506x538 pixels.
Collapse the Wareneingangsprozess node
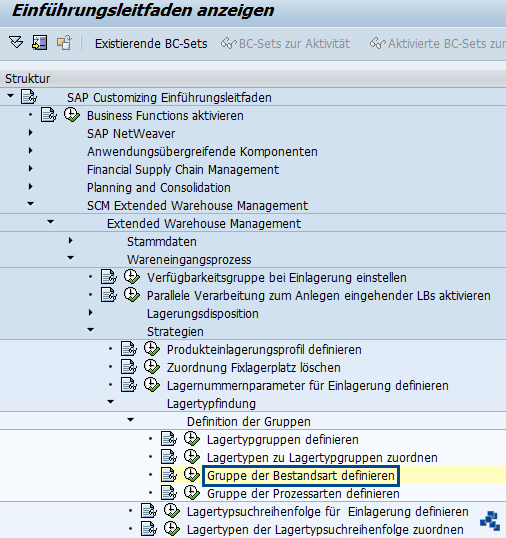[x=70, y=258]
